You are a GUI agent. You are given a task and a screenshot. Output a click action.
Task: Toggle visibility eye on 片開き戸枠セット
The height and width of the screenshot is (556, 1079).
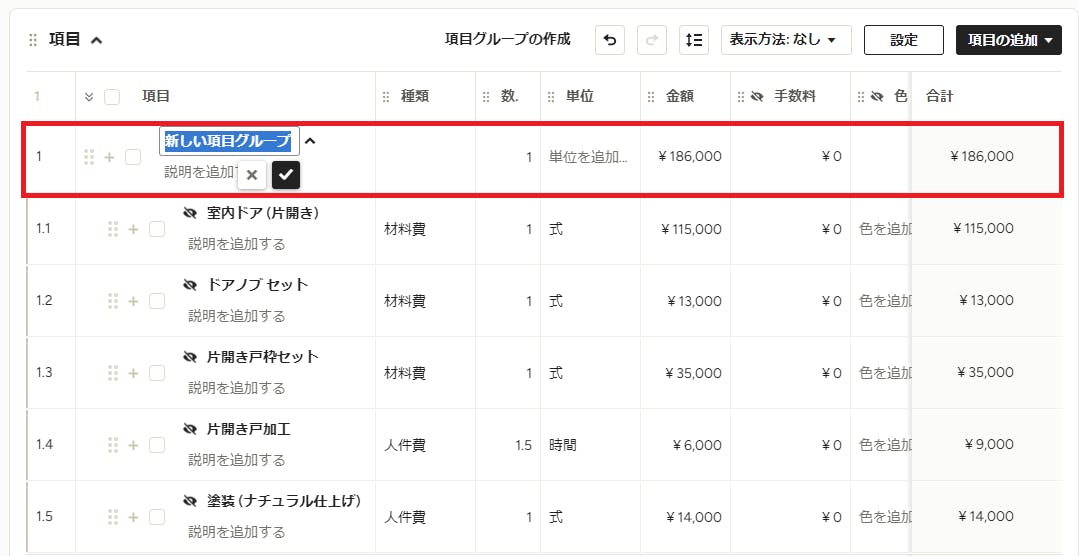click(191, 357)
